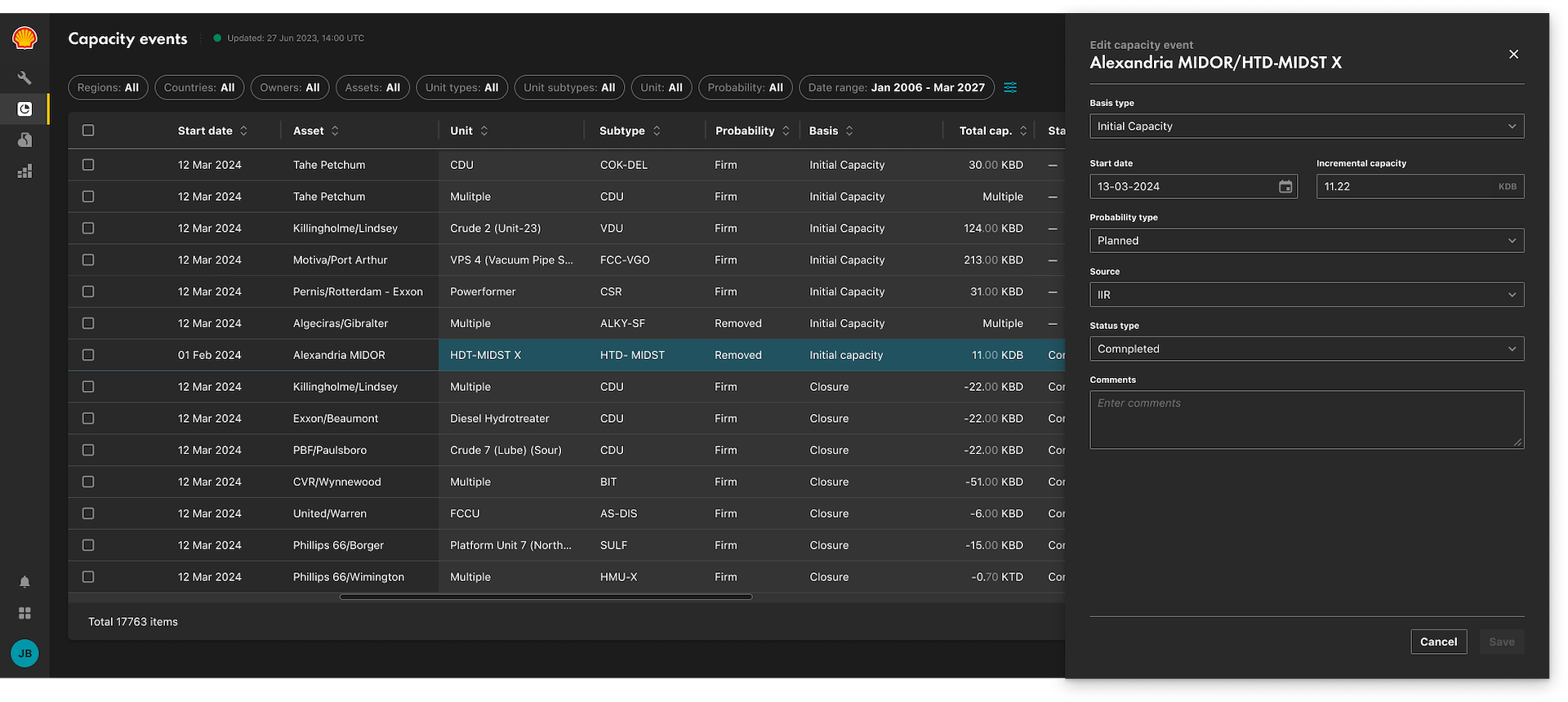Viewport: 1568px width, 702px height.
Task: Sort by Unit column arrows
Action: (x=484, y=131)
